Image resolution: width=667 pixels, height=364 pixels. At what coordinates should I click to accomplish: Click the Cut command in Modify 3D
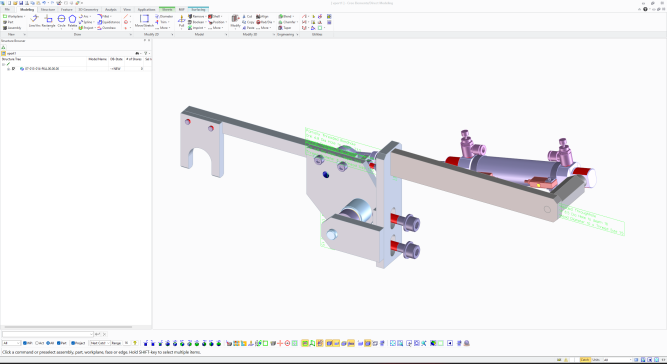point(247,16)
